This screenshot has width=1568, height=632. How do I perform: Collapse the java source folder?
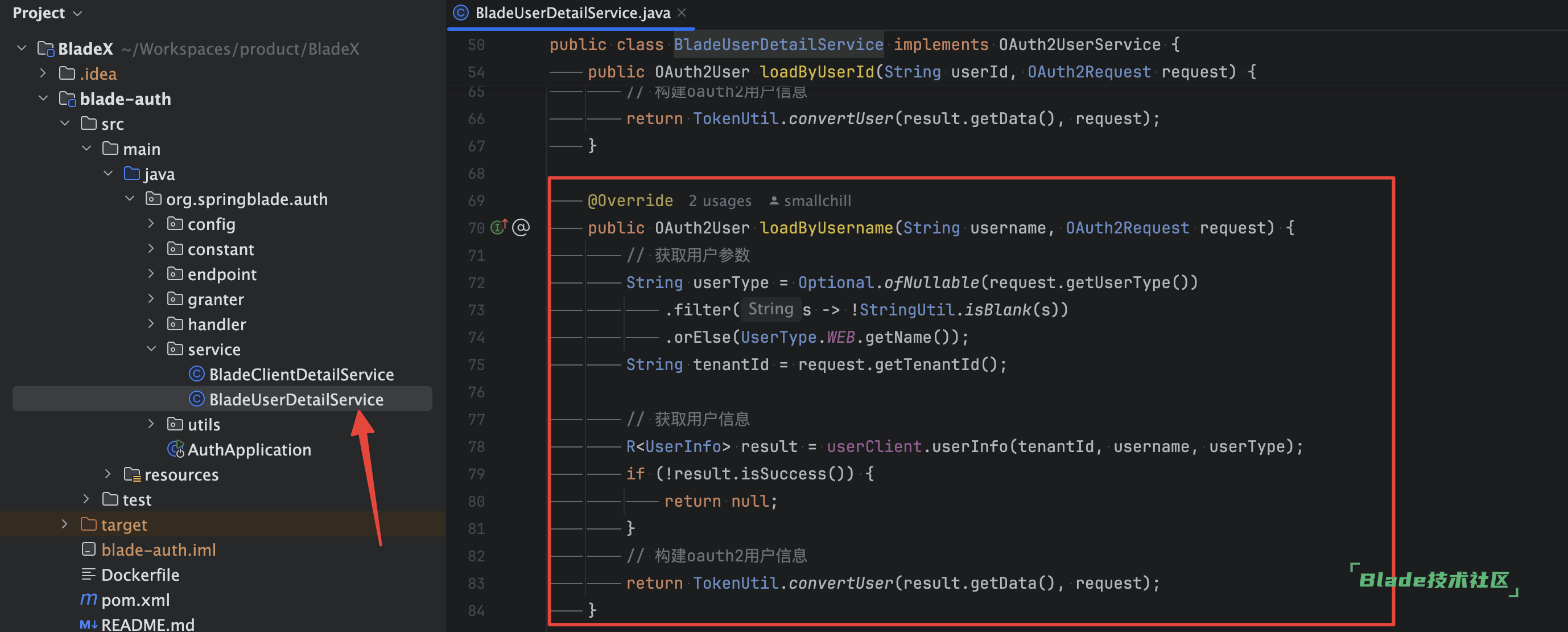point(108,174)
